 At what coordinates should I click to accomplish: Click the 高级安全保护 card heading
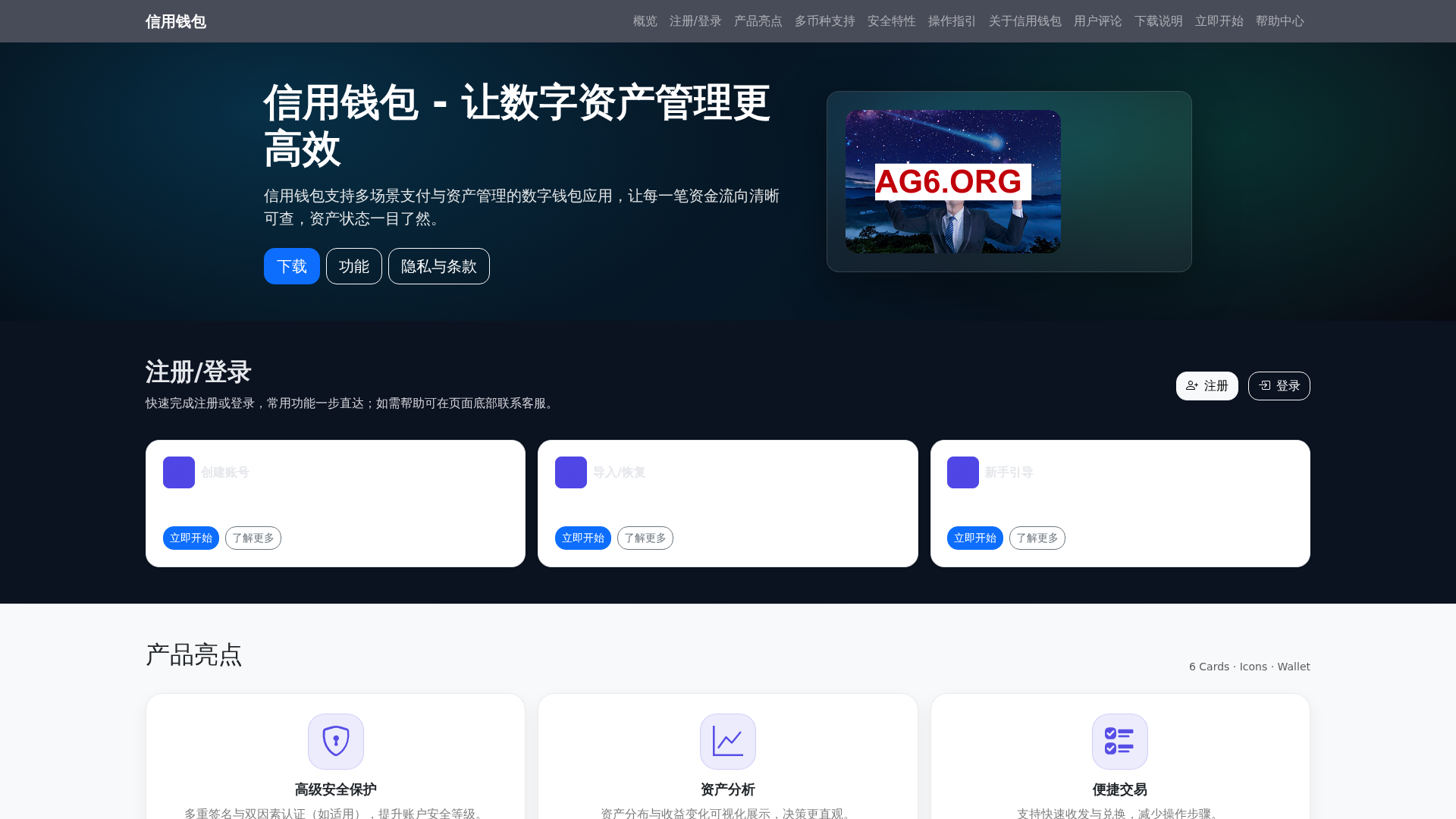(336, 789)
